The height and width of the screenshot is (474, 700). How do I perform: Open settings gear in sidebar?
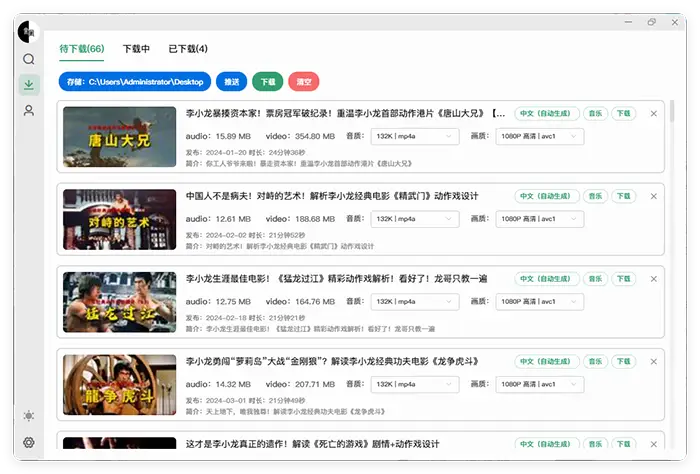click(29, 442)
